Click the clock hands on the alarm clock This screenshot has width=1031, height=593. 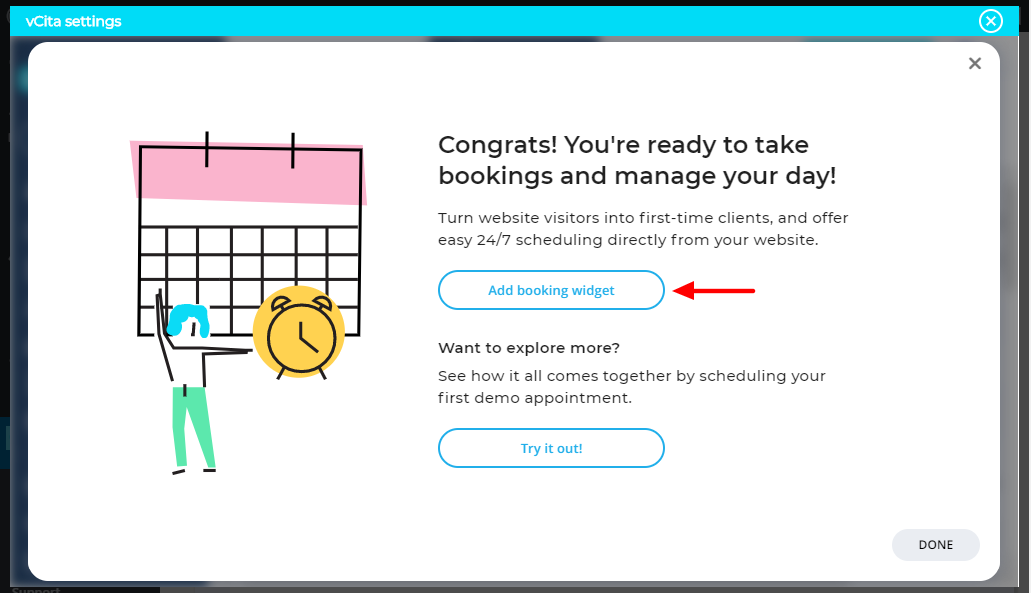click(x=303, y=337)
